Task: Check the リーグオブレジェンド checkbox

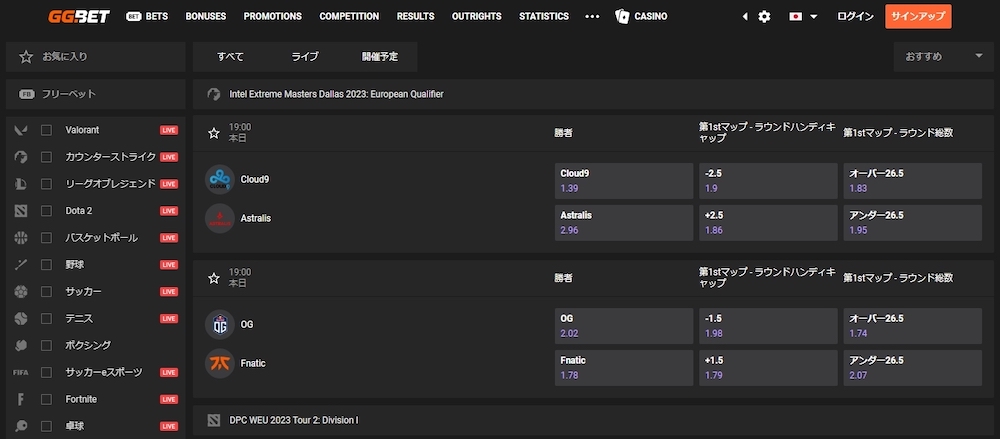Action: 47,184
